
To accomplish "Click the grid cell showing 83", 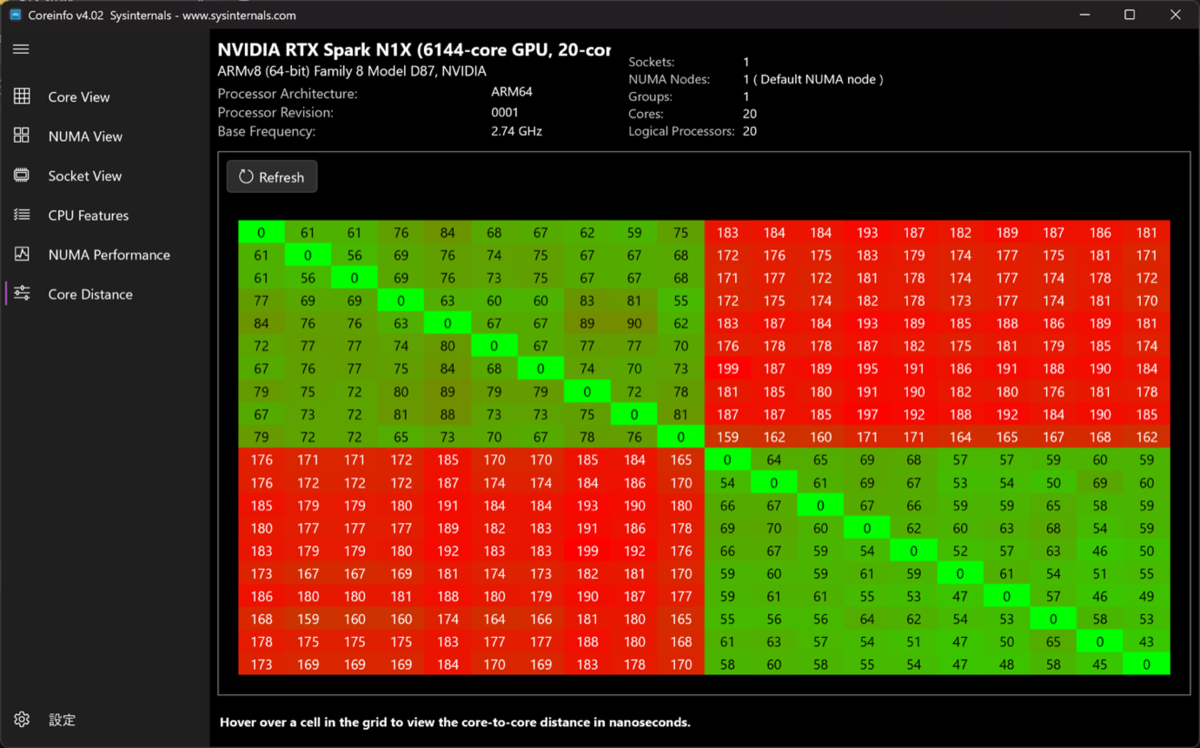I will tap(587, 301).
